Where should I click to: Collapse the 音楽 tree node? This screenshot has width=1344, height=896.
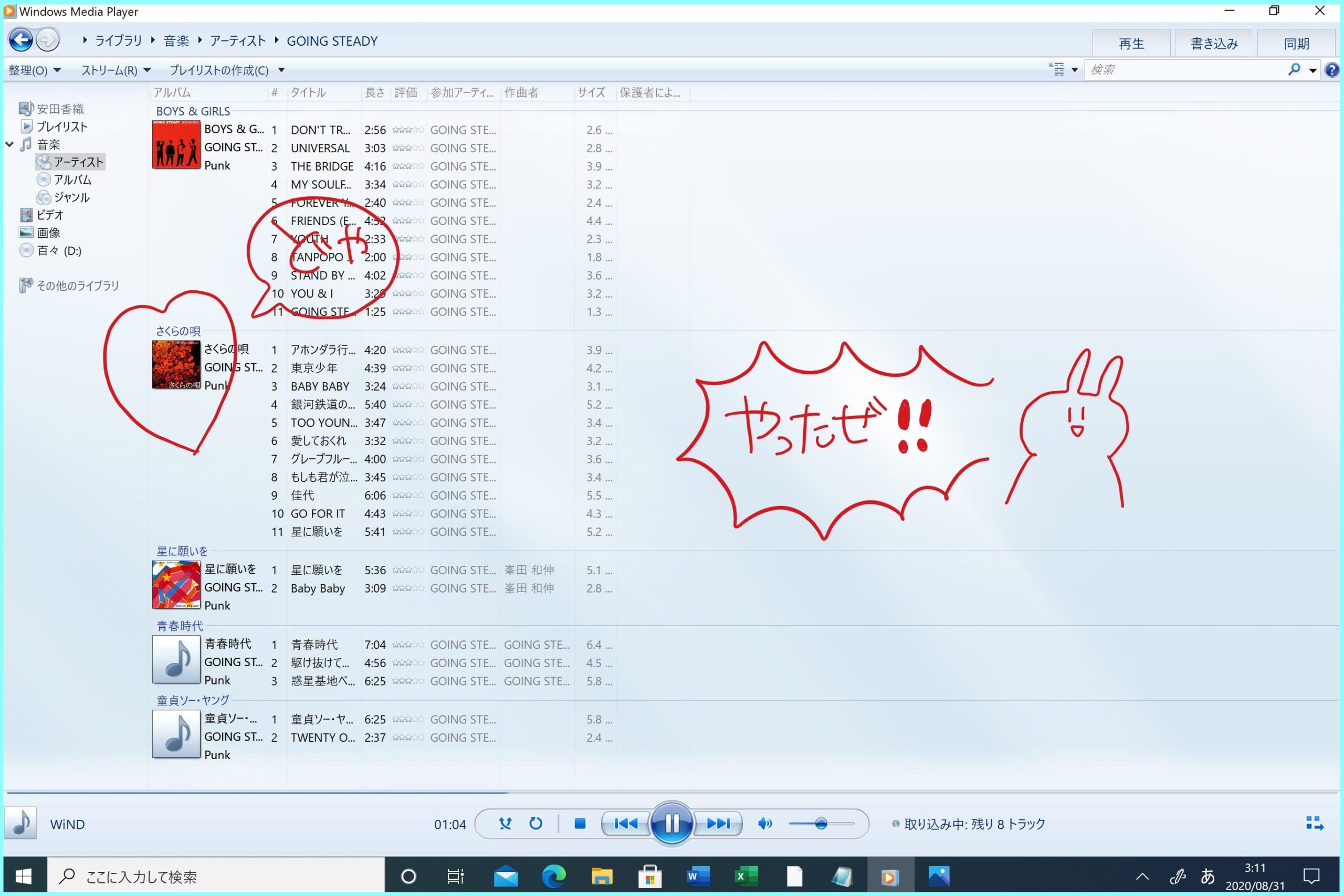(10, 144)
